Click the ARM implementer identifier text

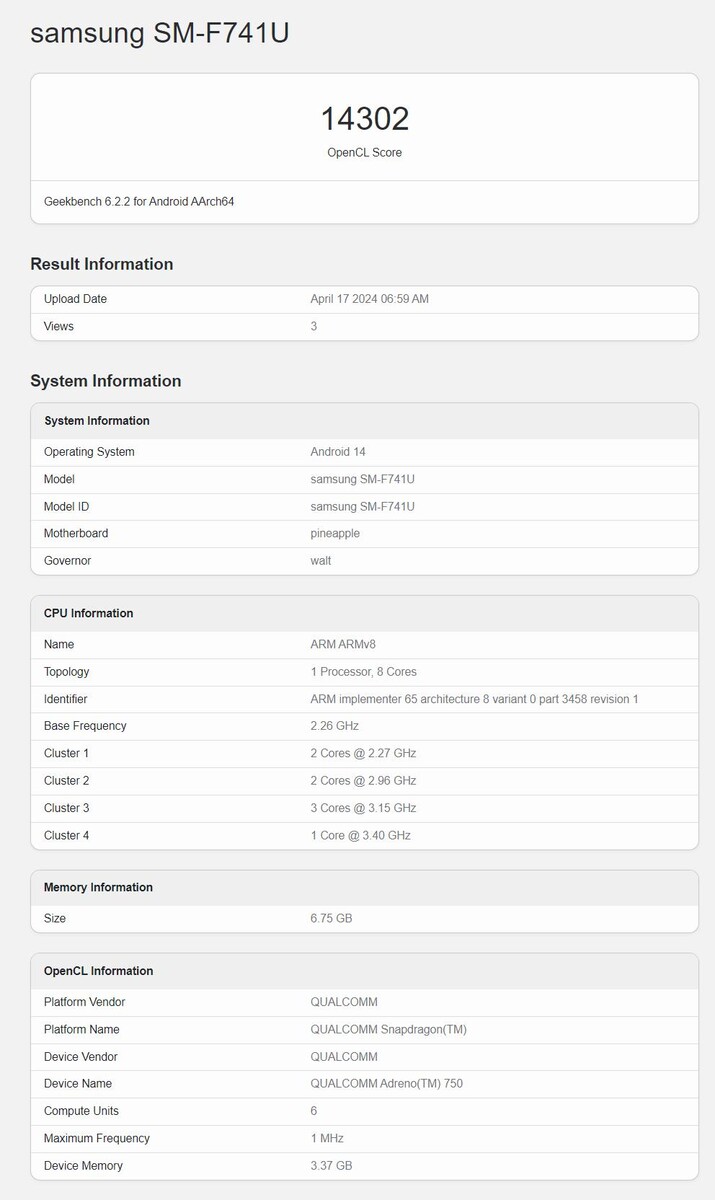click(x=474, y=699)
